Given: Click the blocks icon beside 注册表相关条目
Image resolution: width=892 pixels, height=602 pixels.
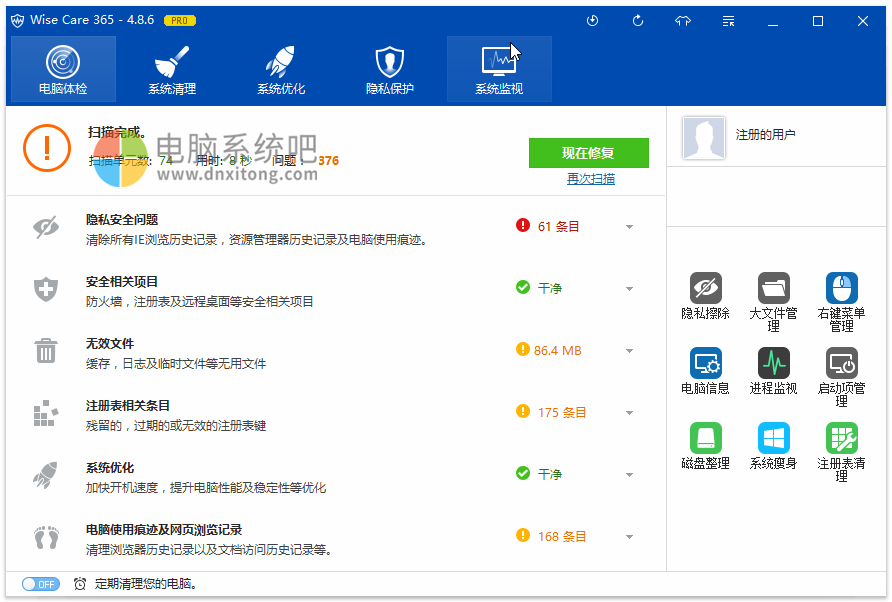Looking at the screenshot, I should point(46,413).
